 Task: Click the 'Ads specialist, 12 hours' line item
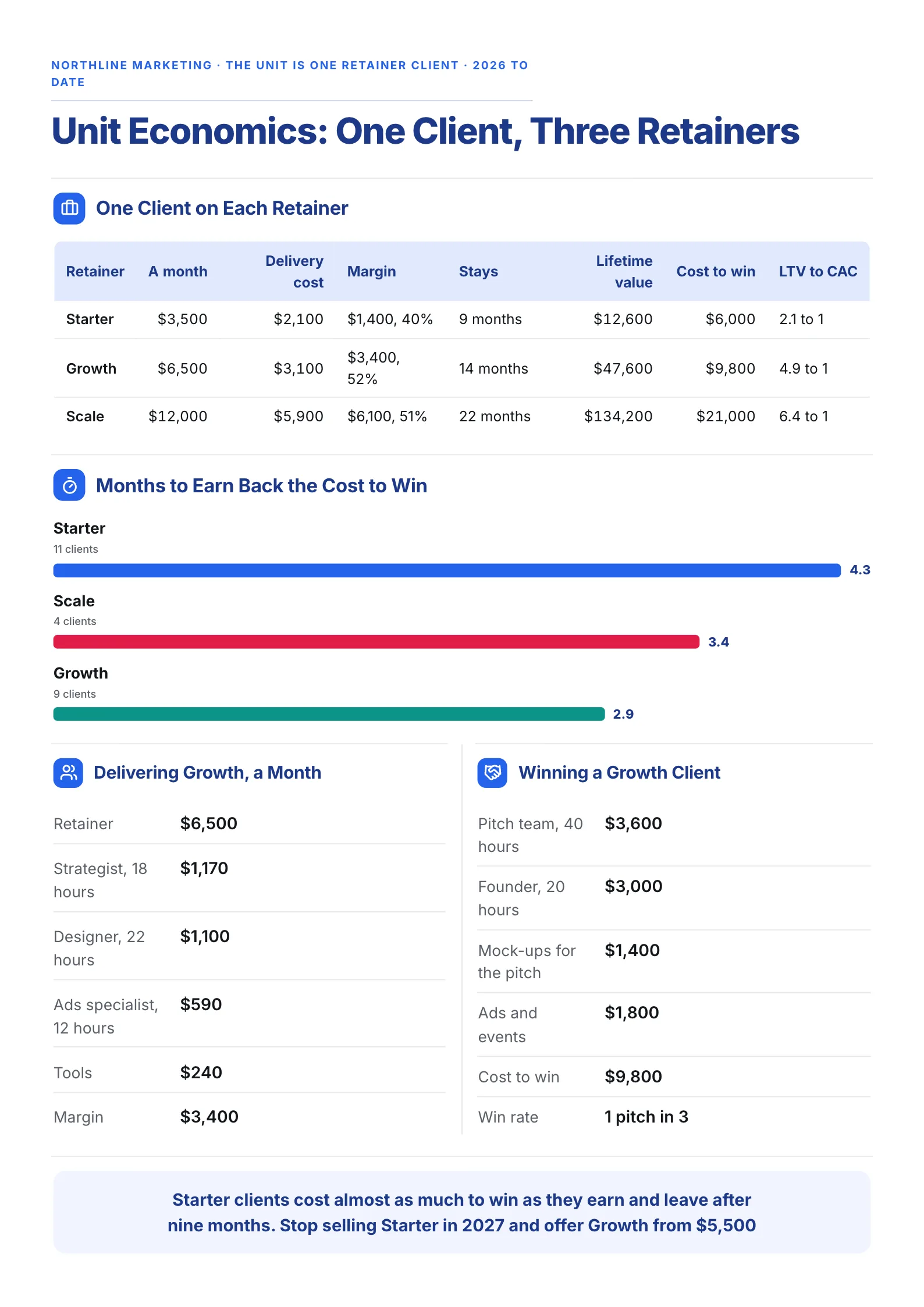(106, 1016)
